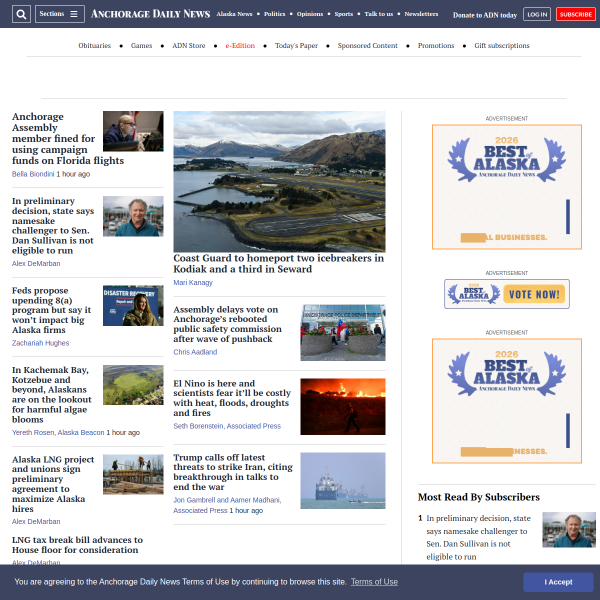The image size is (600, 600).
Task: Open author Bella Biondini link
Action: tap(33, 174)
